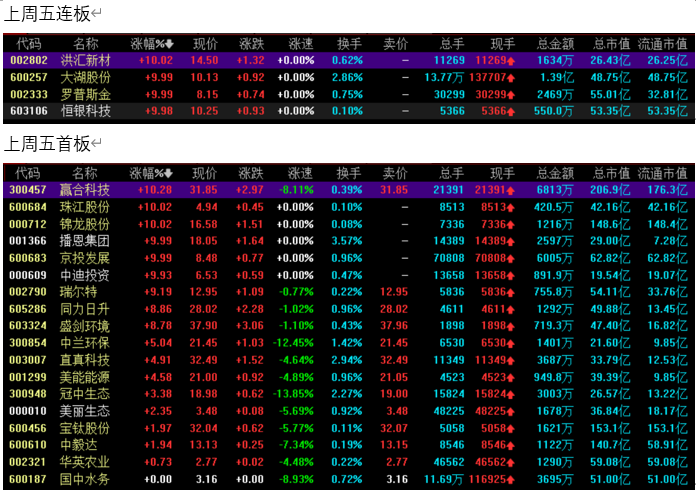Viewport: 696px width, 494px height.
Task: Select stock name 冠中生态
Action: tap(84, 394)
